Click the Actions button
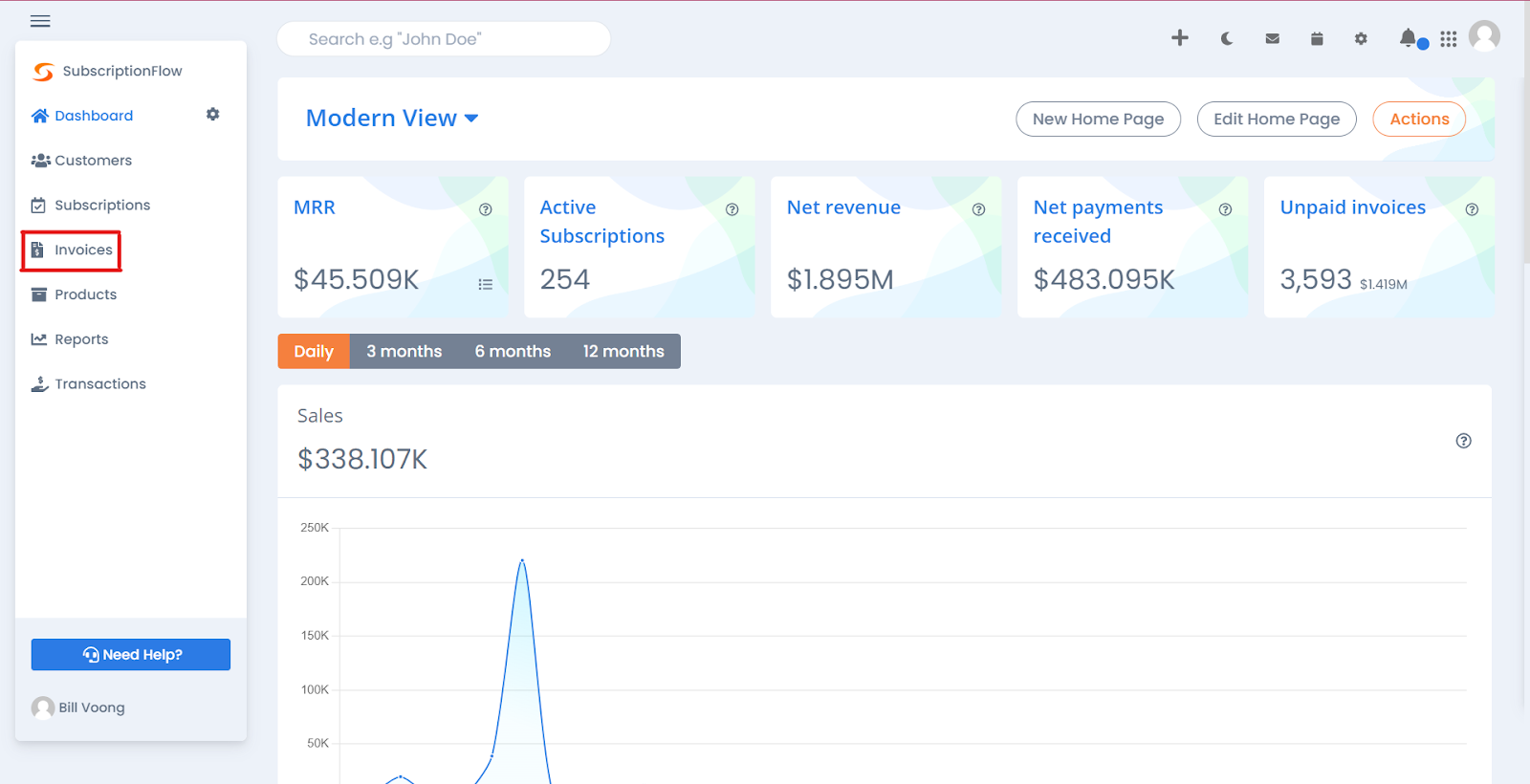This screenshot has width=1530, height=784. pyautogui.click(x=1419, y=119)
